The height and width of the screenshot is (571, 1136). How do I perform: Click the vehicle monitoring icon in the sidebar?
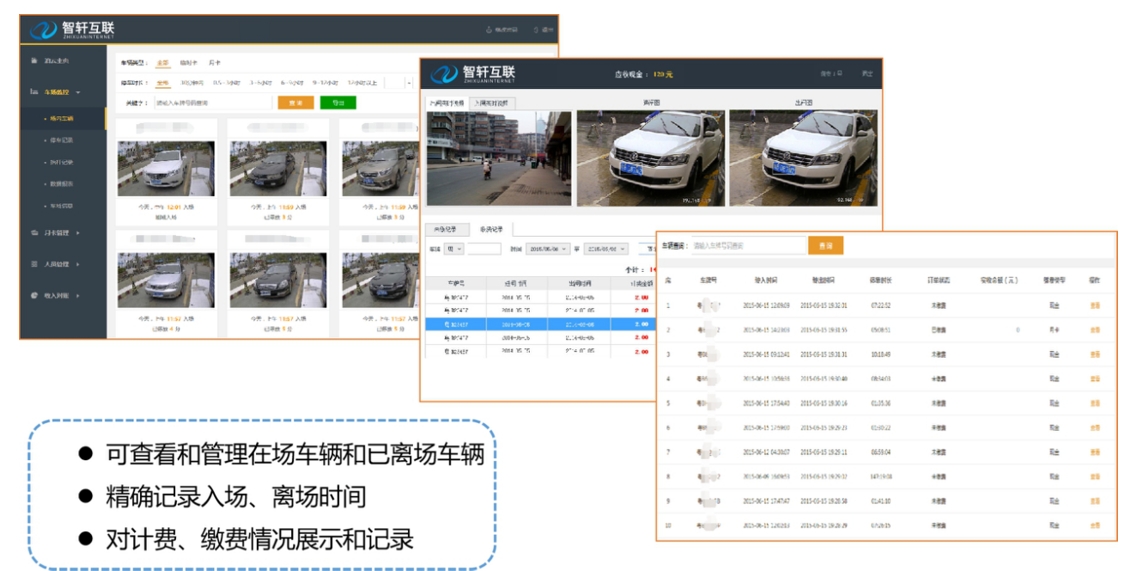(x=33, y=92)
